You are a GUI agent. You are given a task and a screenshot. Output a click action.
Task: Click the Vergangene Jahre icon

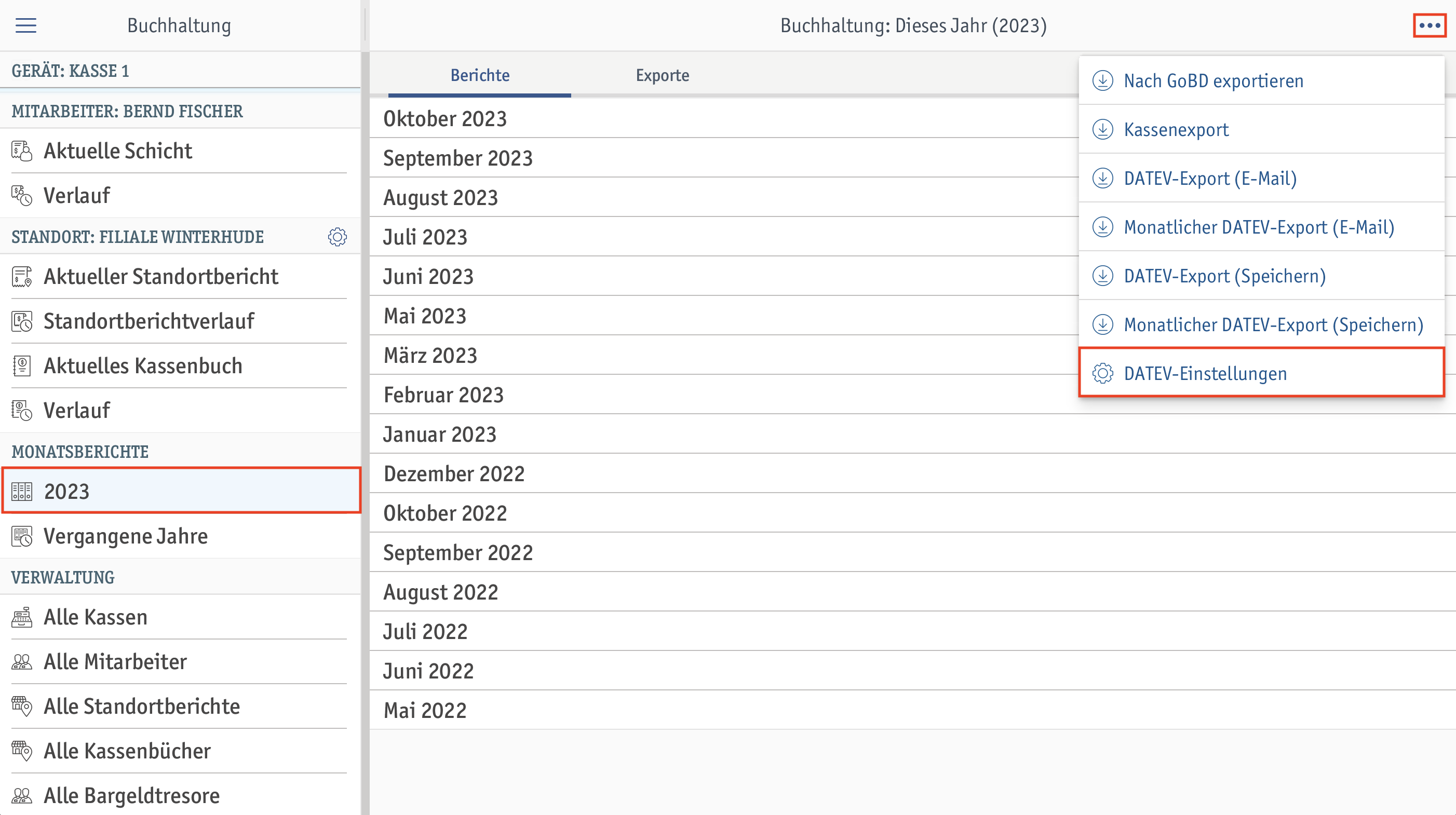point(22,536)
